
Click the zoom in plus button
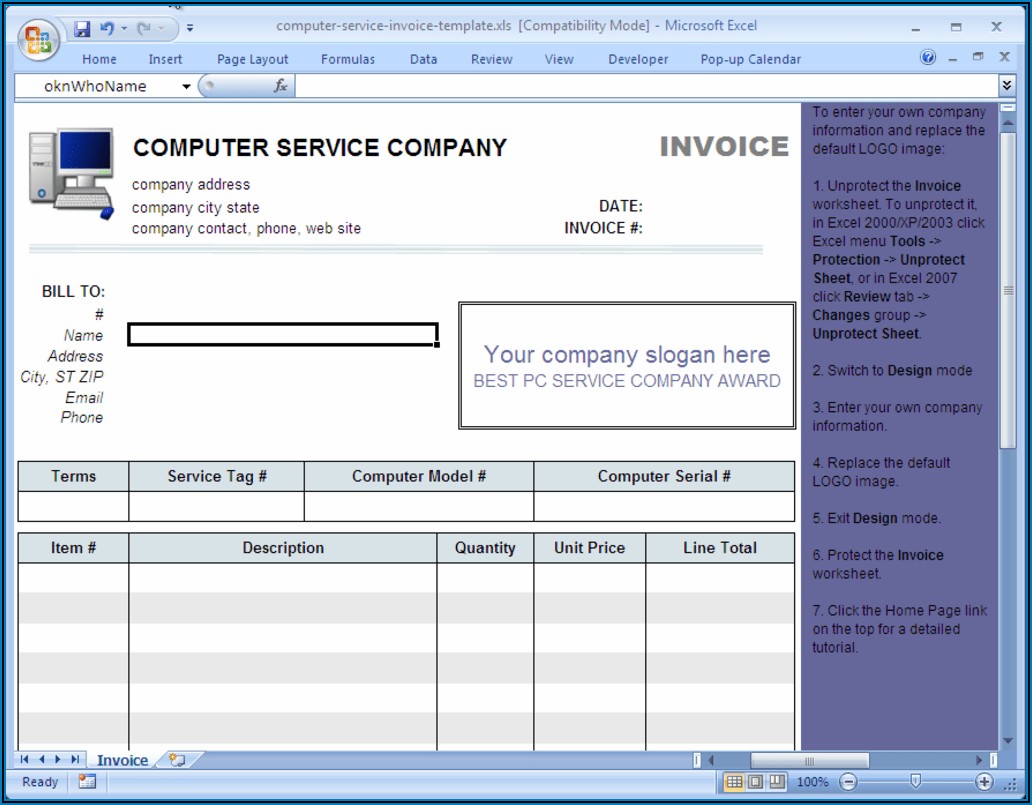click(x=984, y=782)
